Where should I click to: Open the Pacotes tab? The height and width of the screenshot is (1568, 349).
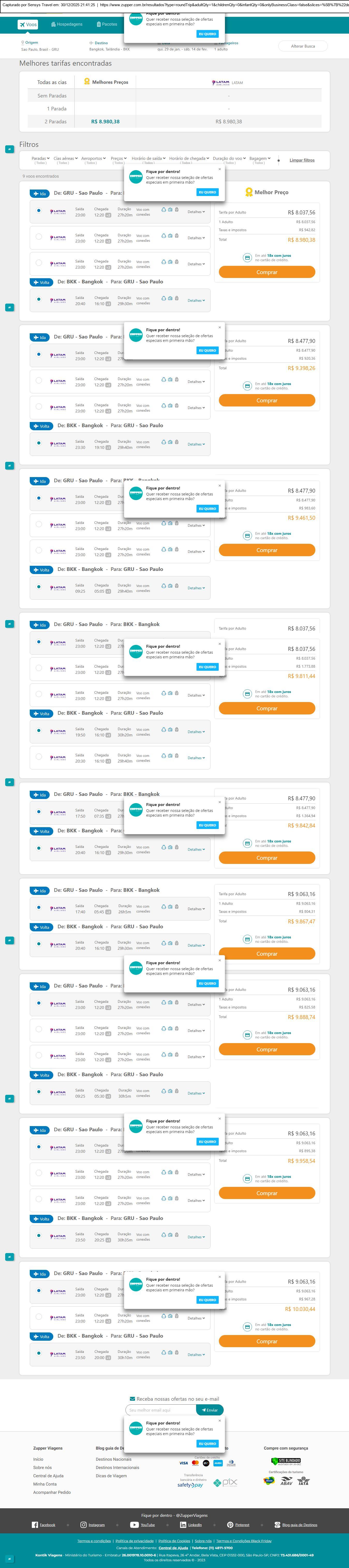(x=107, y=24)
